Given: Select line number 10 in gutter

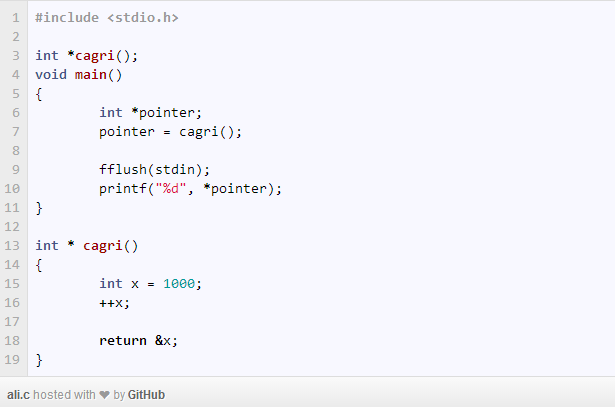Looking at the screenshot, I should pos(12,189).
